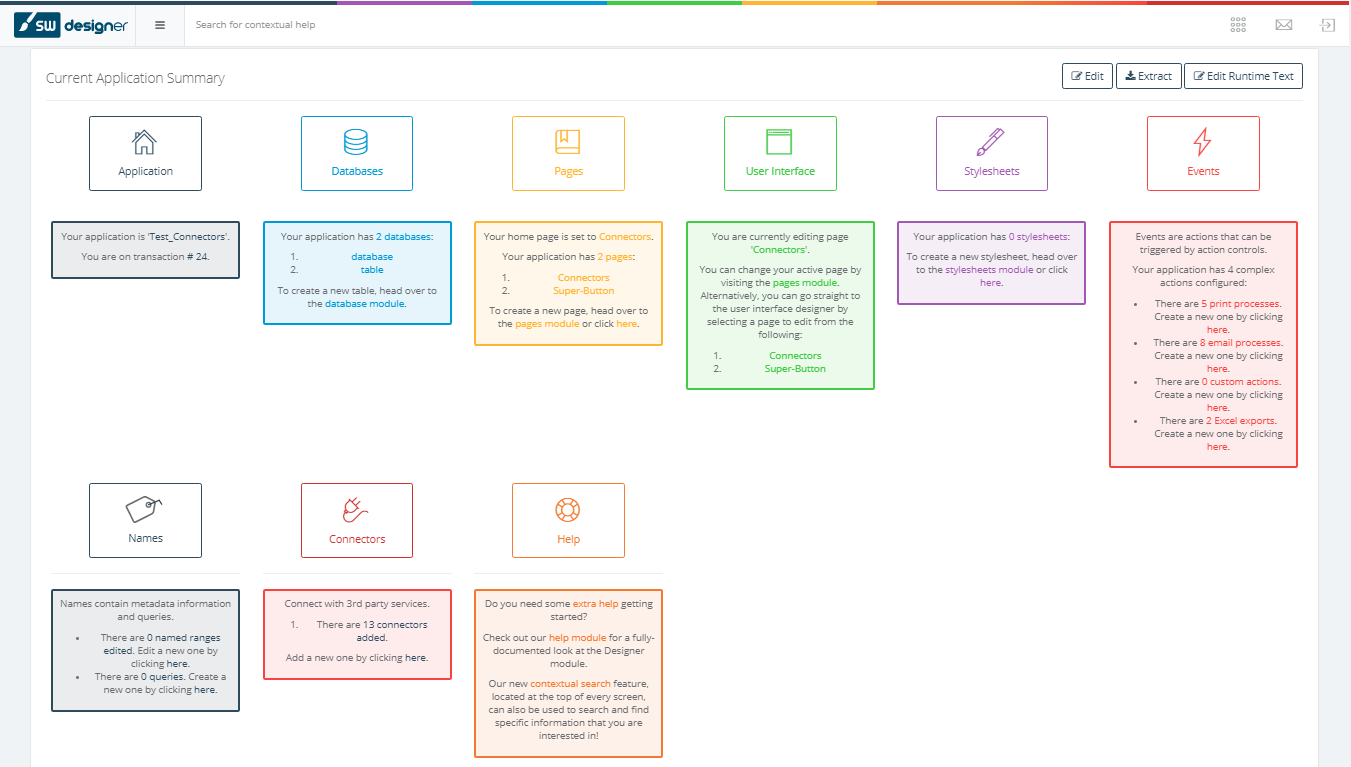This screenshot has width=1351, height=767.
Task: Focus the contextual help search field
Action: coord(400,25)
